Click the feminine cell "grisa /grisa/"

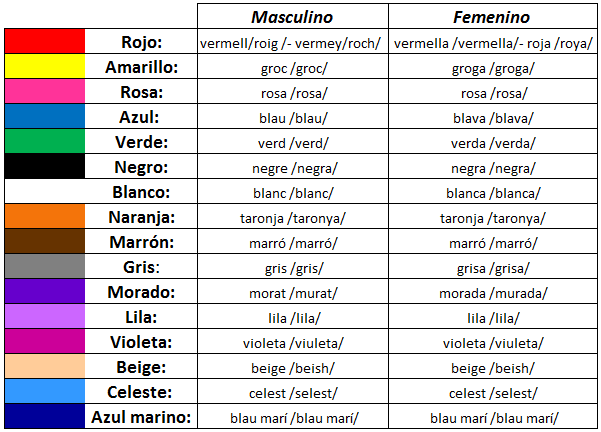point(490,268)
